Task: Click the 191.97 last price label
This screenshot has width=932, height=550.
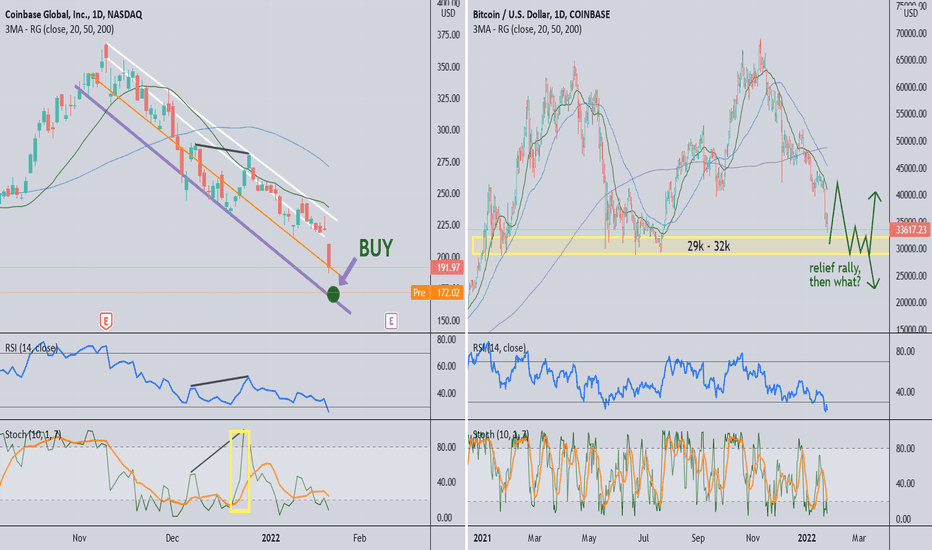Action: pos(447,268)
